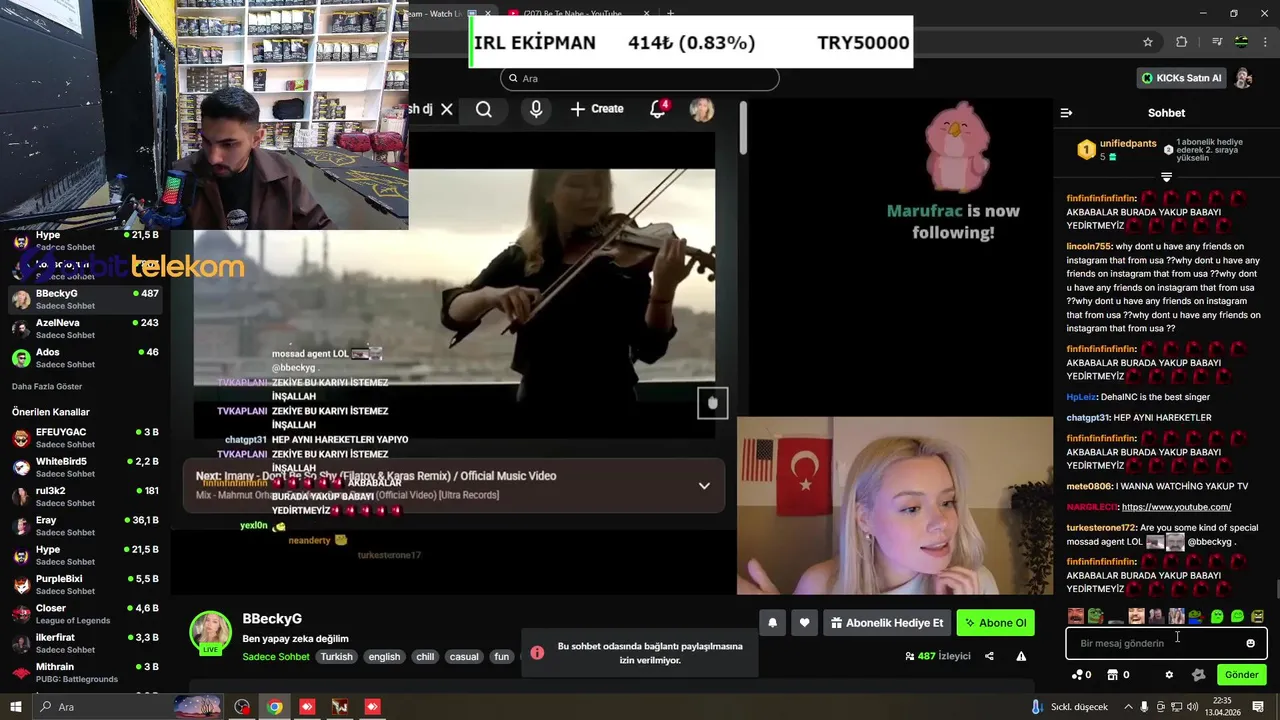This screenshot has height=720, width=1280.
Task: Report the stream via warning triangle icon
Action: pyautogui.click(x=1021, y=656)
